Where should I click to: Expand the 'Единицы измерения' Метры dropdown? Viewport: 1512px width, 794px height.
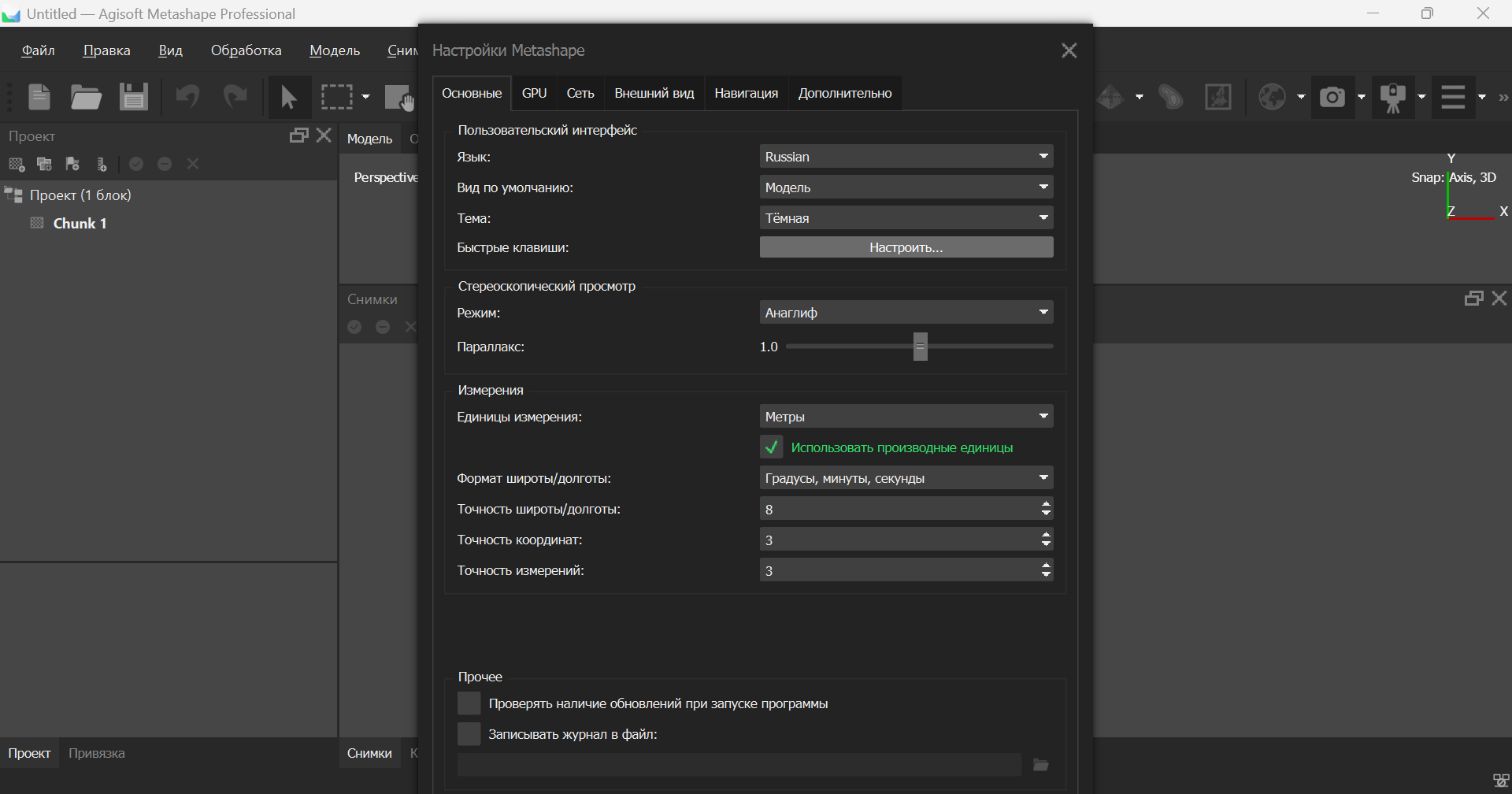click(x=906, y=417)
